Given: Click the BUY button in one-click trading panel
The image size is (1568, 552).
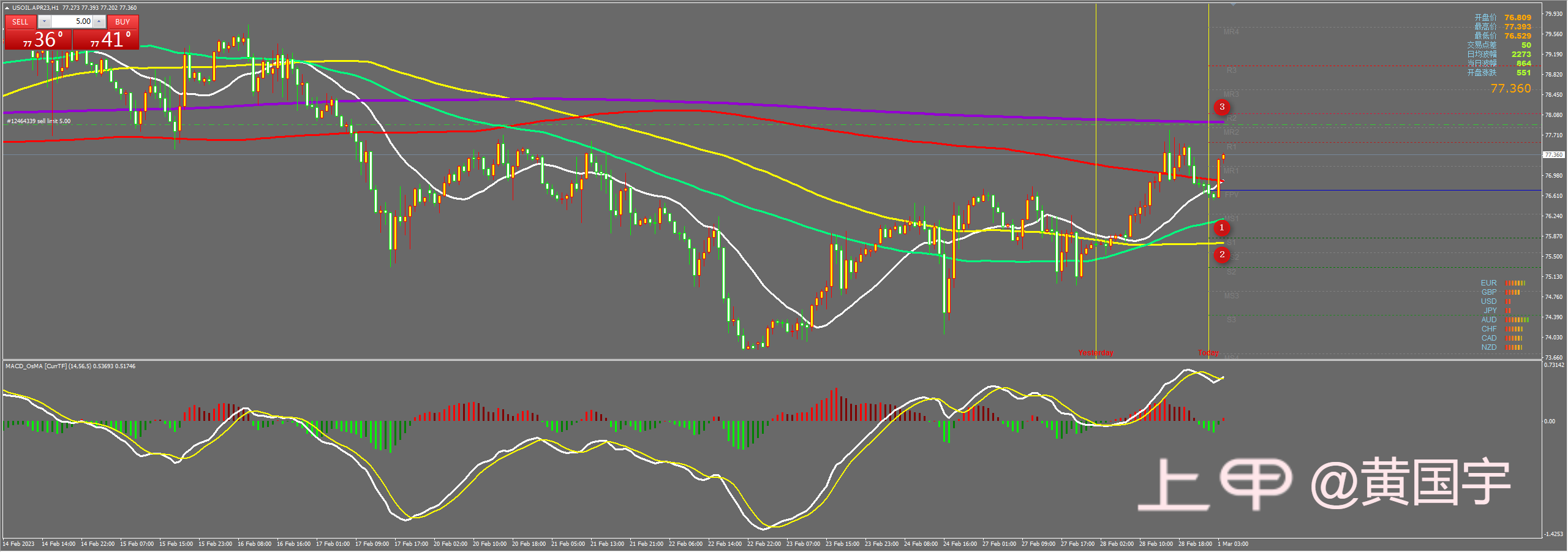Looking at the screenshot, I should tap(123, 21).
